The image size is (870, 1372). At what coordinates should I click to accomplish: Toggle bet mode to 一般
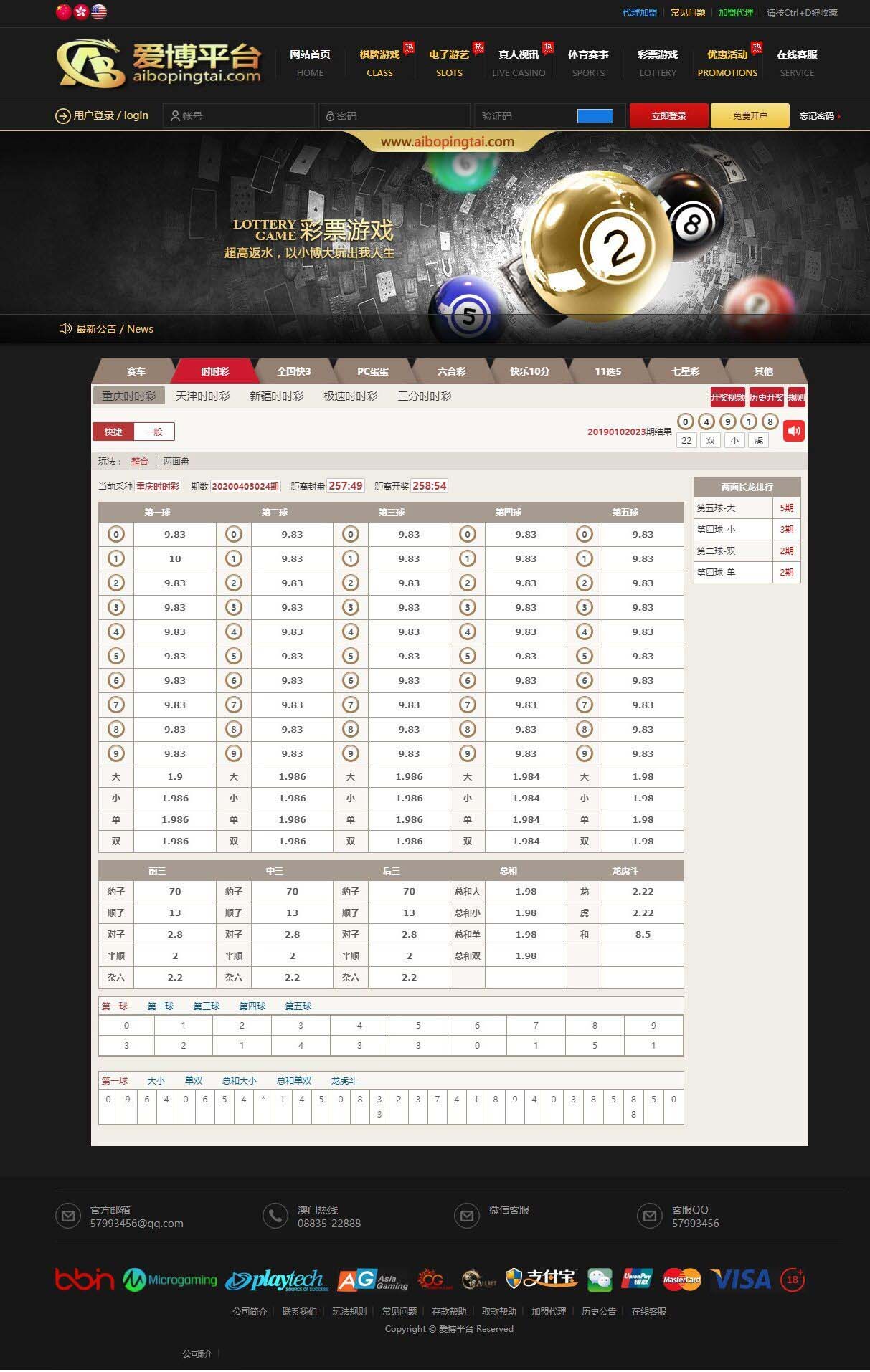point(154,432)
